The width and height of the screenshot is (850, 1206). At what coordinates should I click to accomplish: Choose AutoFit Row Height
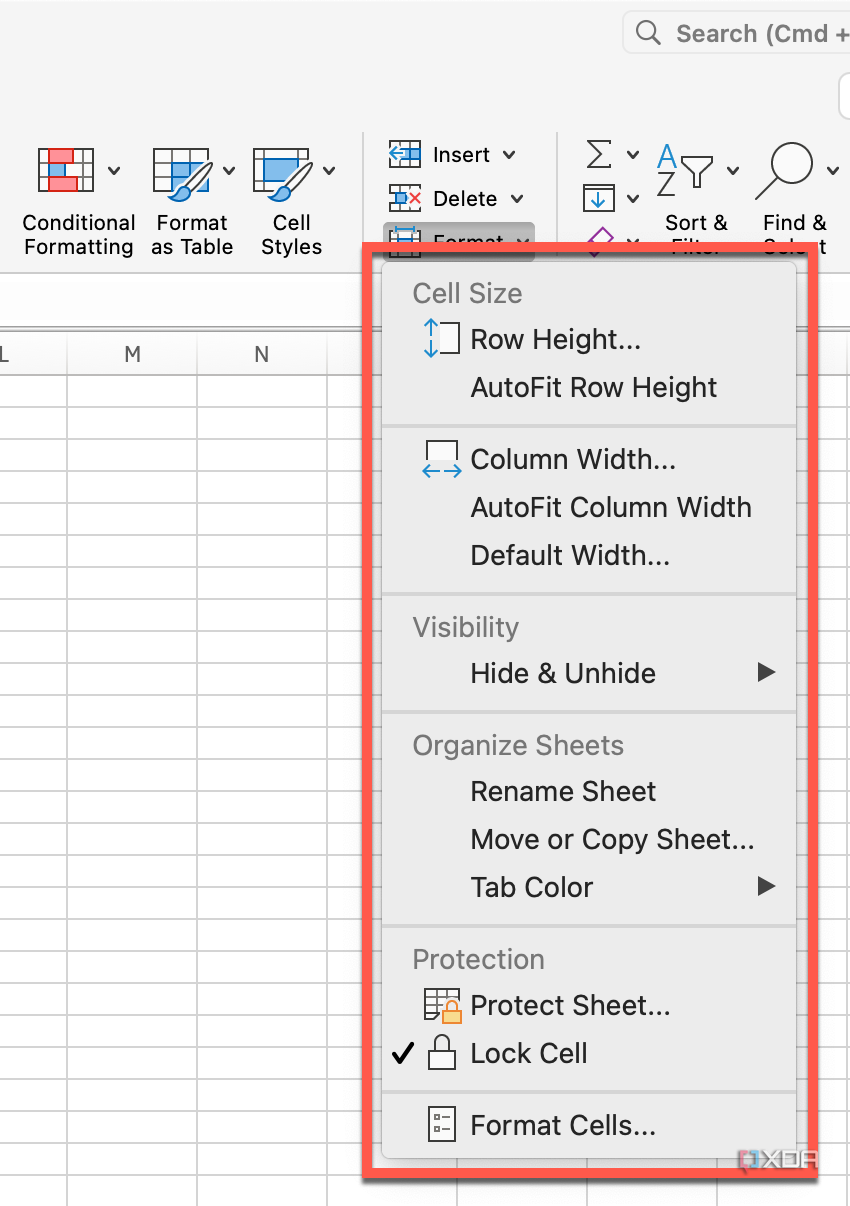[x=594, y=387]
